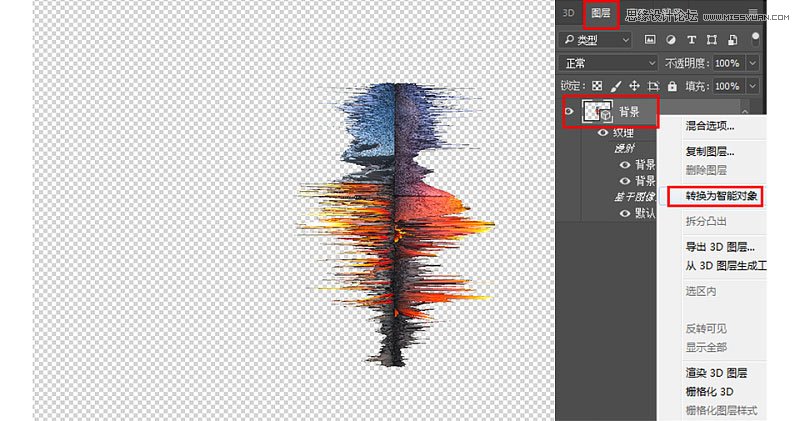
Task: Switch to the 3D panel tab
Action: (x=568, y=13)
